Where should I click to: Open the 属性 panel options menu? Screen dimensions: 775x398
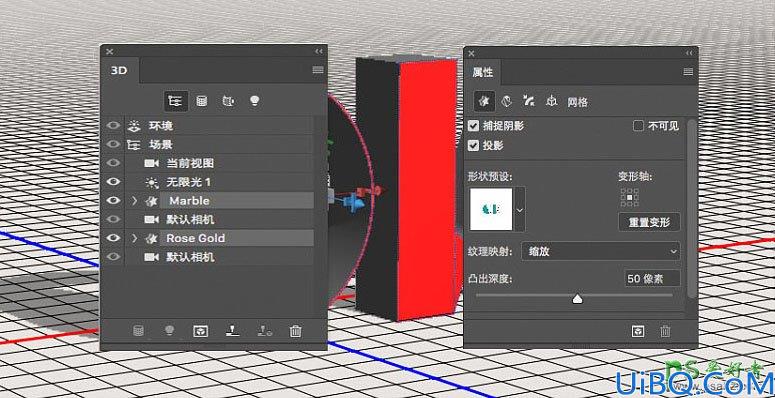688,72
